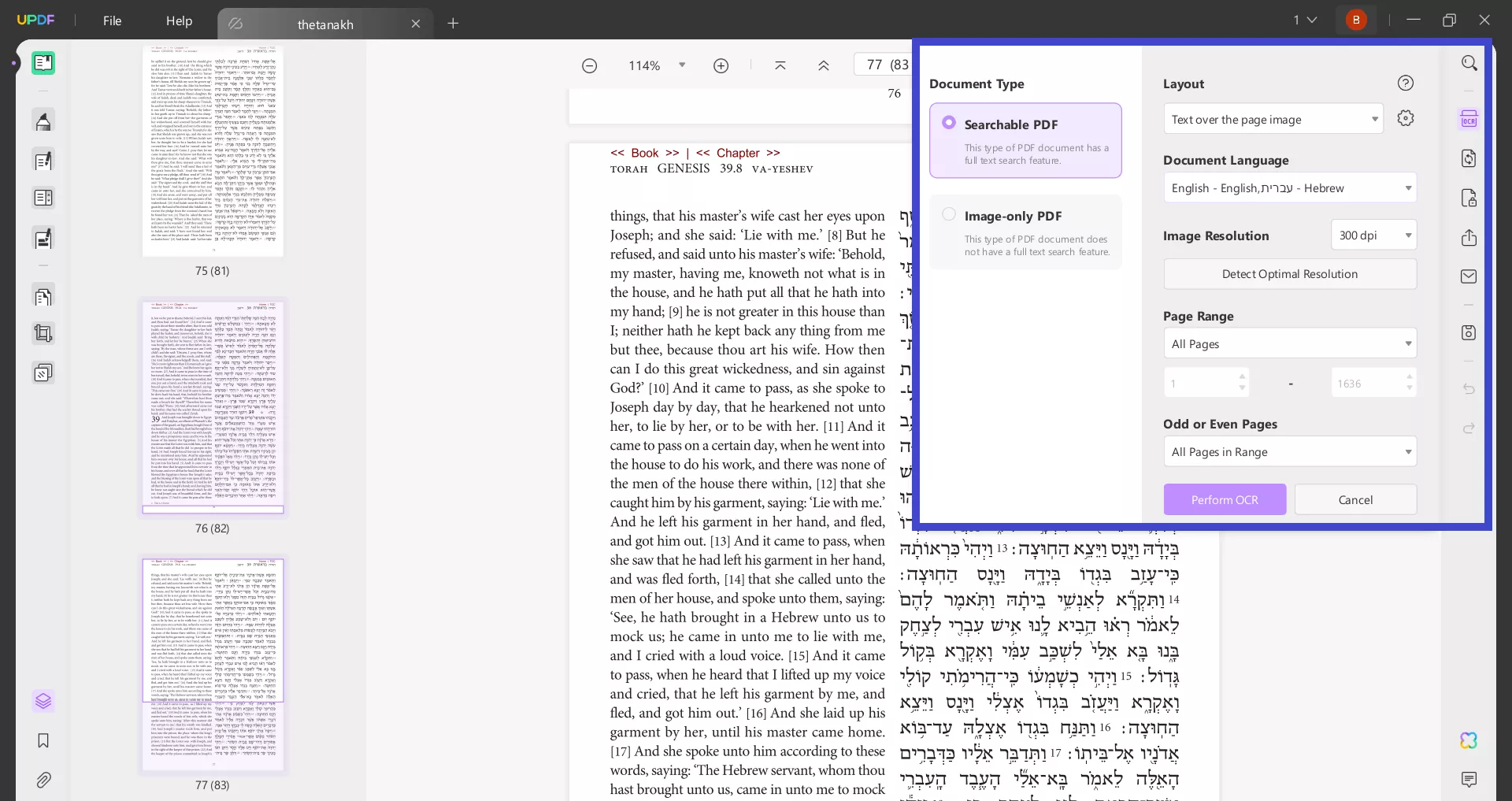The image size is (1512, 801).
Task: Zoom out with the minus icon
Action: (x=589, y=66)
